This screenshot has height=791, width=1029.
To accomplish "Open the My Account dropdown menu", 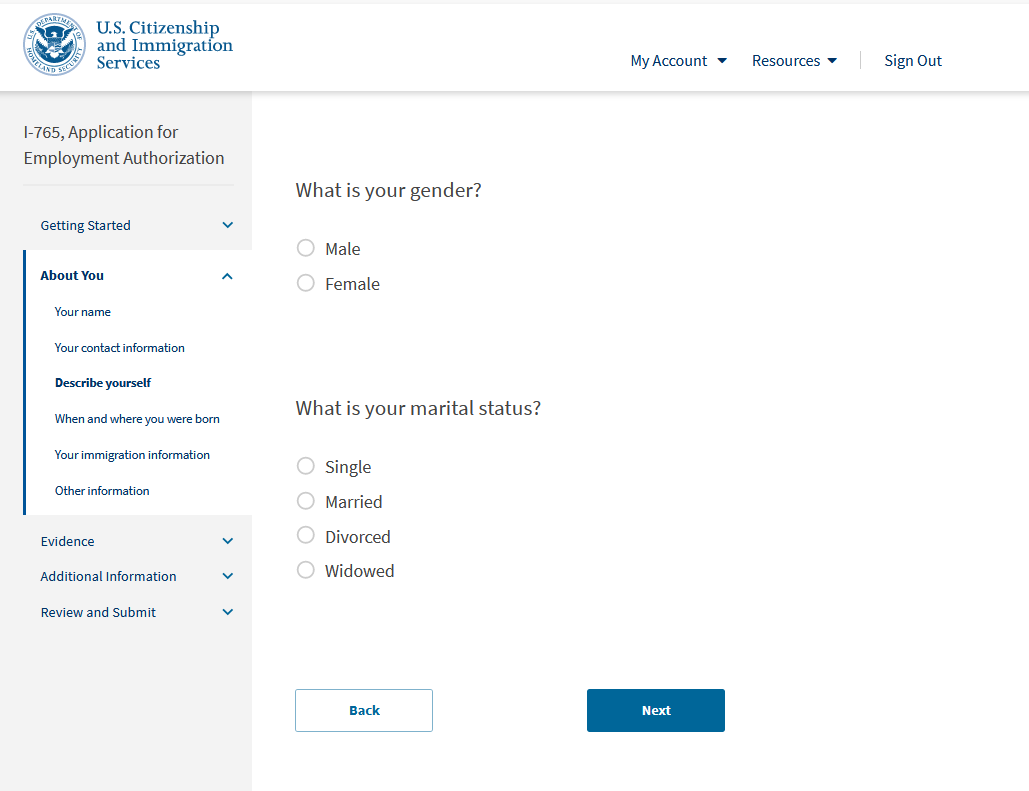I will (678, 61).
